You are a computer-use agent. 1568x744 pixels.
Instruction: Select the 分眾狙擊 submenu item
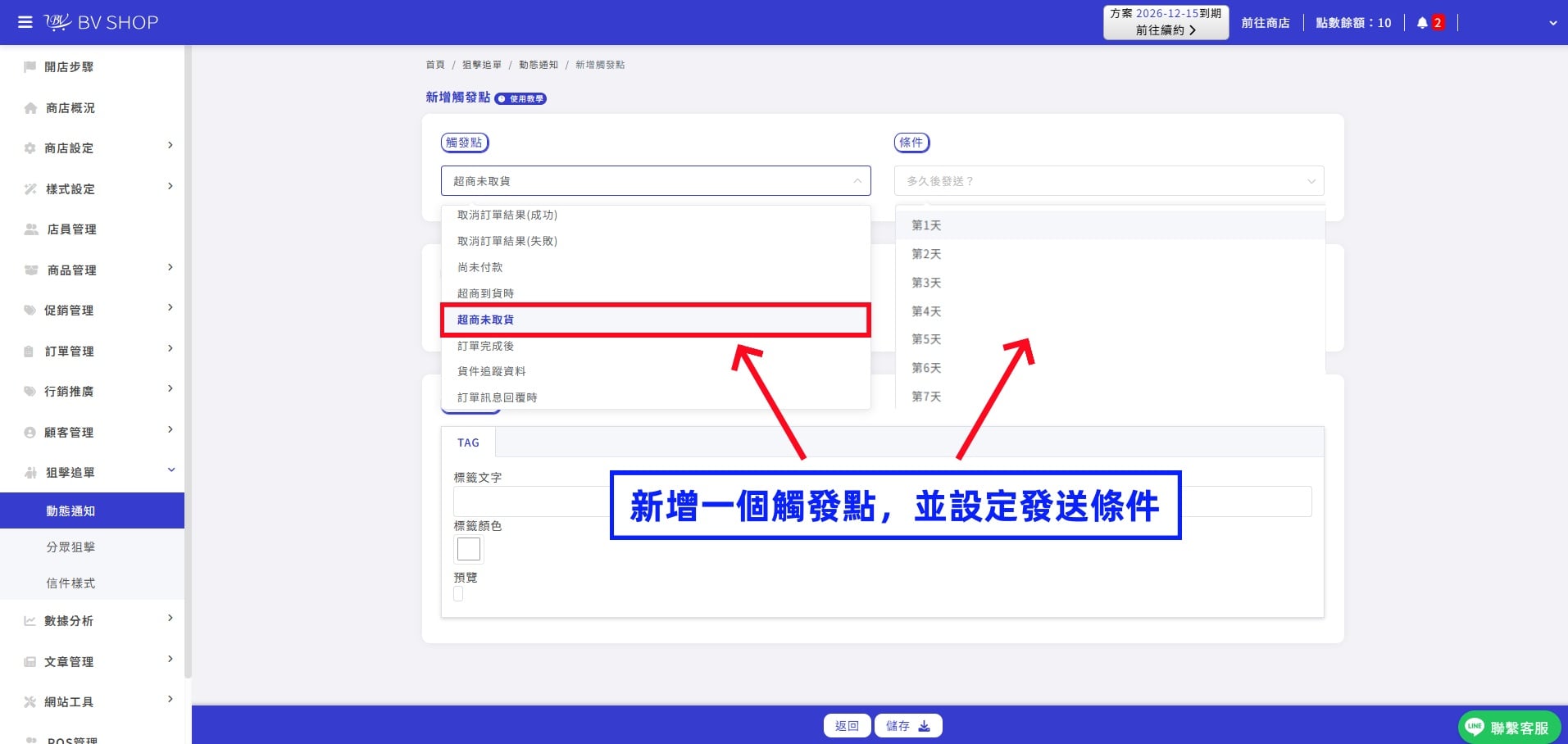point(92,547)
